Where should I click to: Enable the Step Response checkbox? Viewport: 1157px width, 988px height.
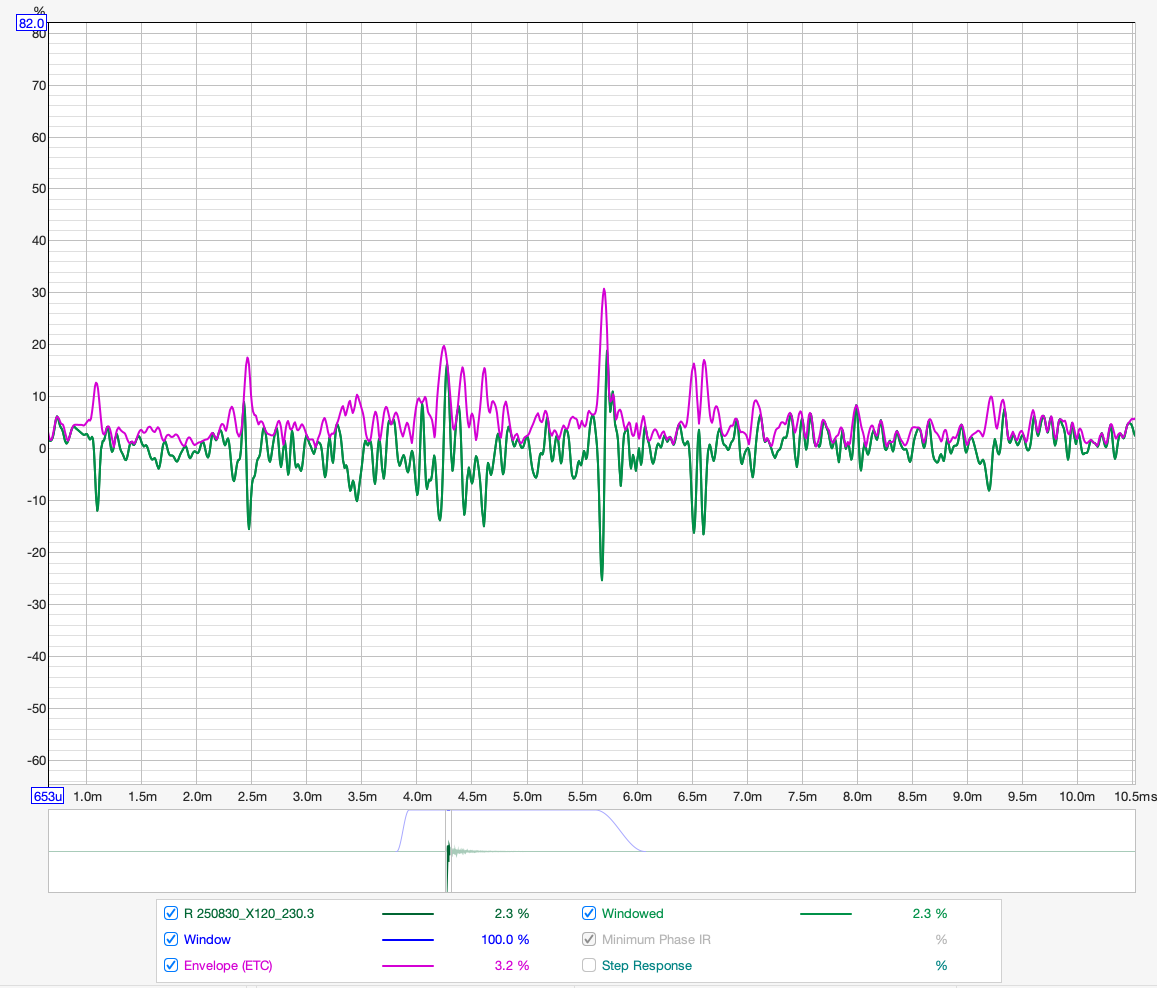click(x=589, y=965)
